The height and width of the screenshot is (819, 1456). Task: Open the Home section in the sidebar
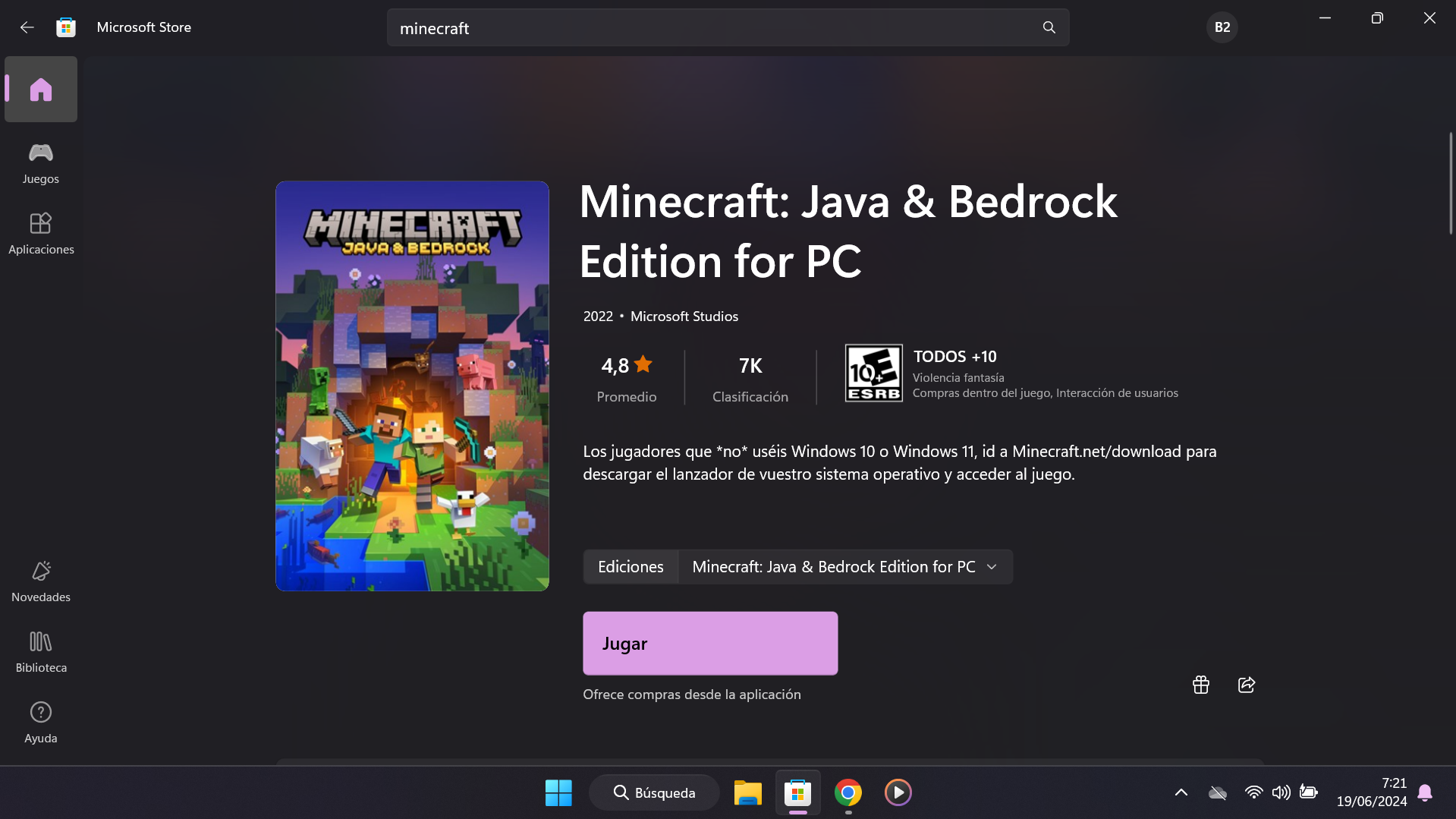pyautogui.click(x=41, y=90)
